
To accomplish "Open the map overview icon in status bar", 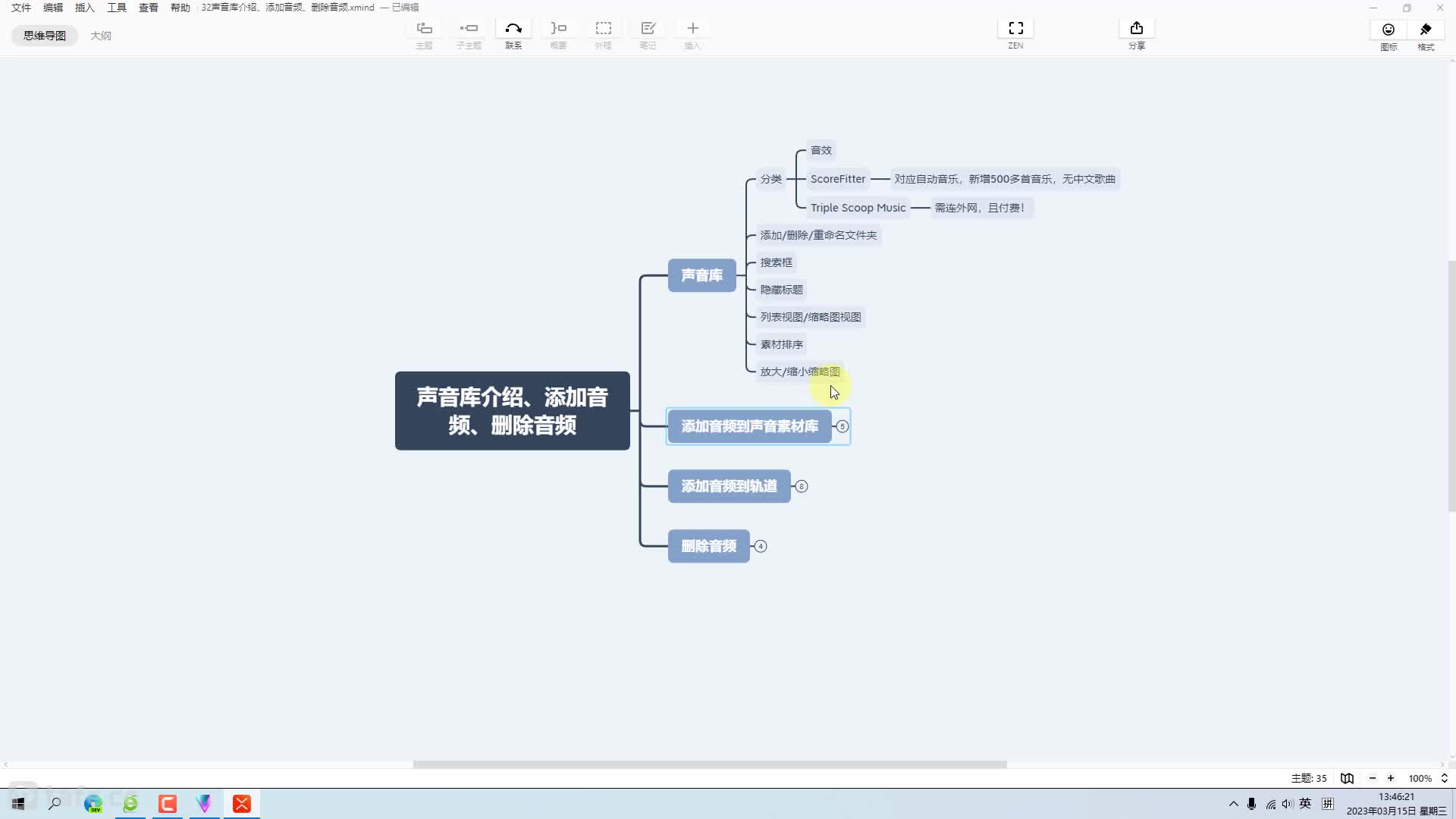I will click(1347, 778).
